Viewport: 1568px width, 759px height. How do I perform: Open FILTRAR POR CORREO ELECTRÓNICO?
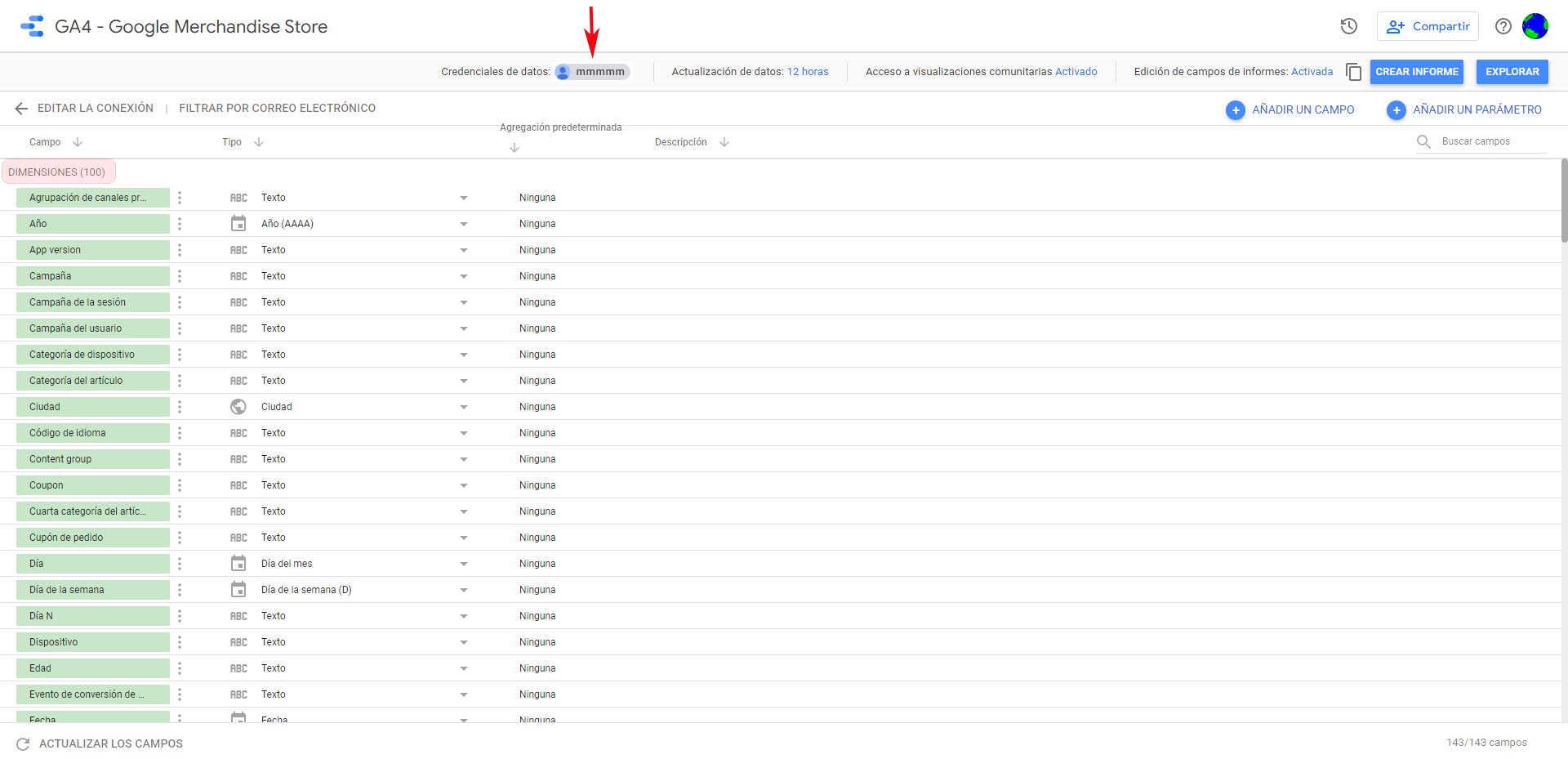coord(278,108)
